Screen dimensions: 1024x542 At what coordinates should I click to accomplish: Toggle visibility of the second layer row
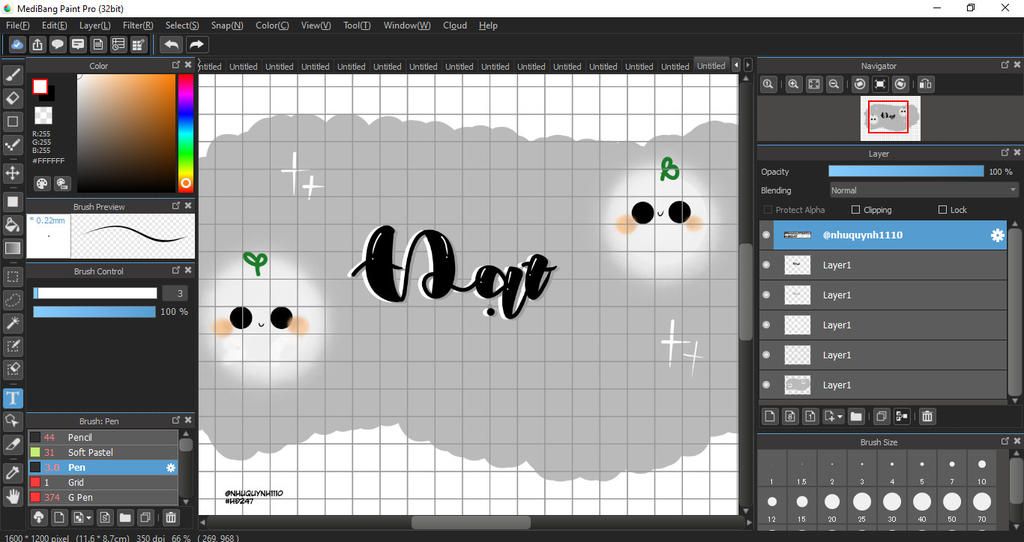pyautogui.click(x=767, y=265)
